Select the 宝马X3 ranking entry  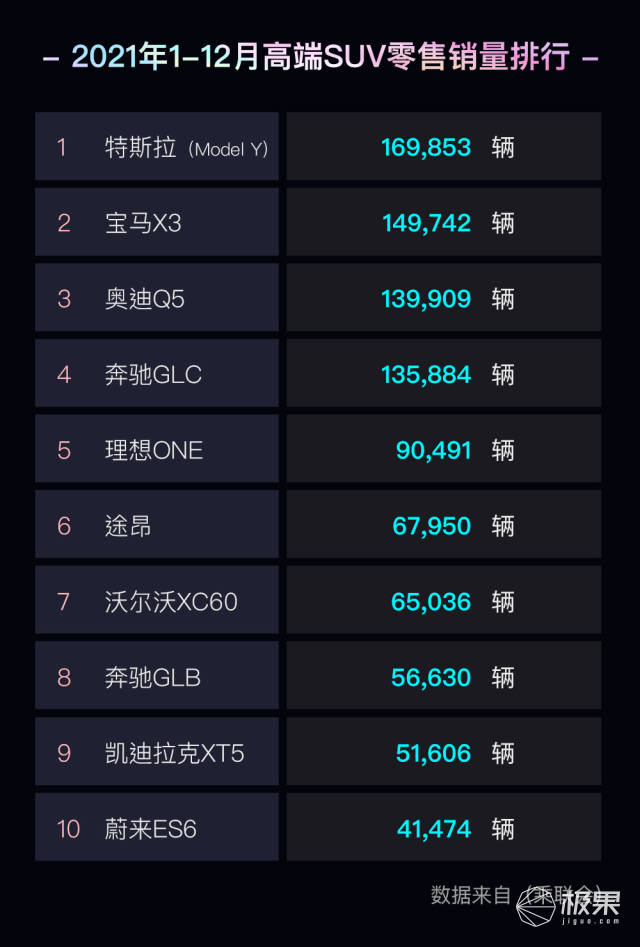[x=143, y=223]
